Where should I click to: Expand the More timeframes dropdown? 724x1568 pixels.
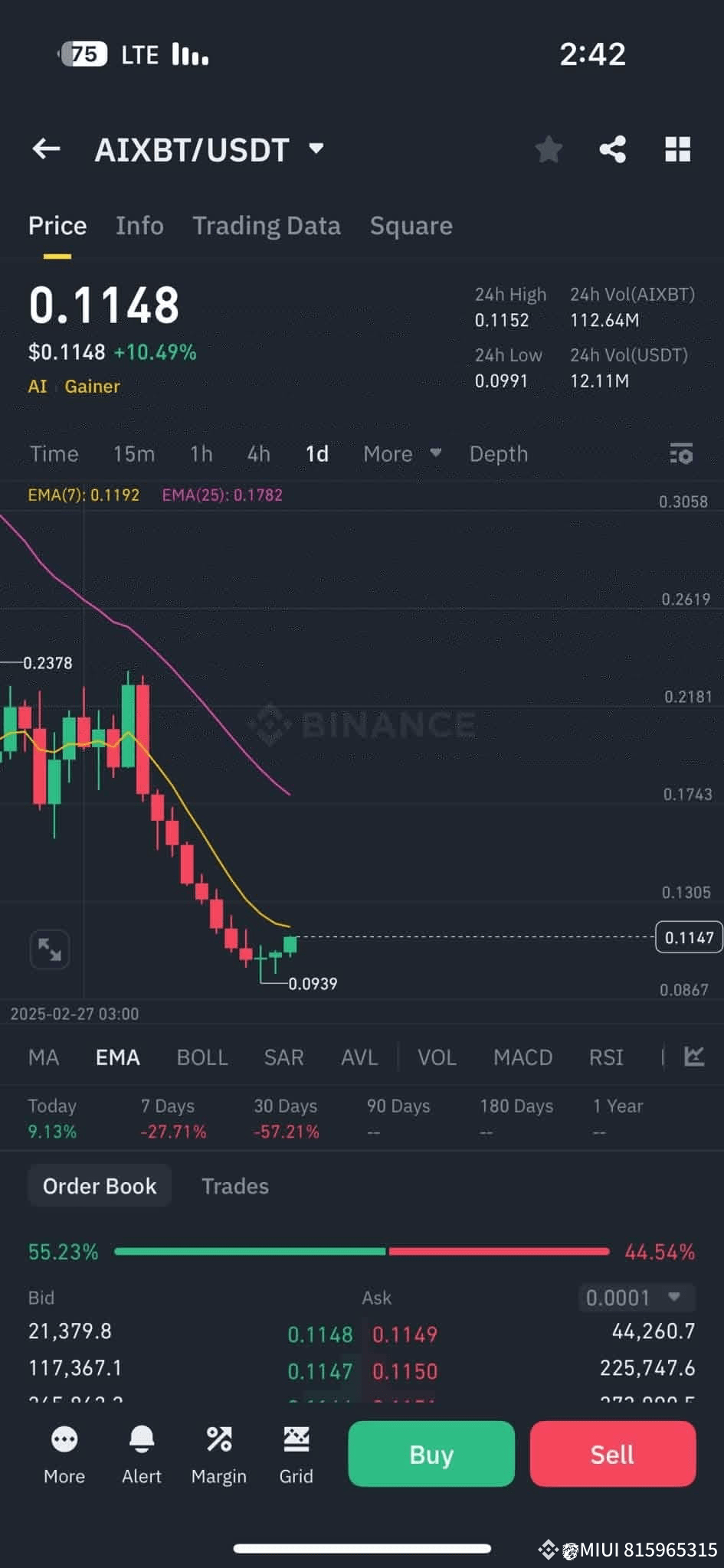[x=401, y=453]
